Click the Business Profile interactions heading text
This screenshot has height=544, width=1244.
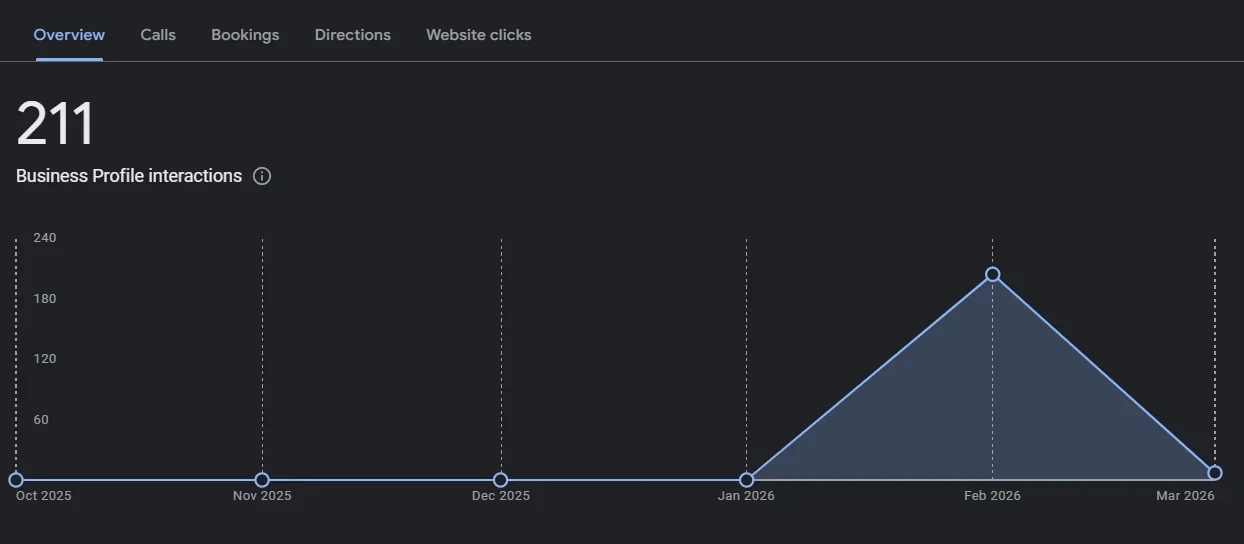coord(129,176)
